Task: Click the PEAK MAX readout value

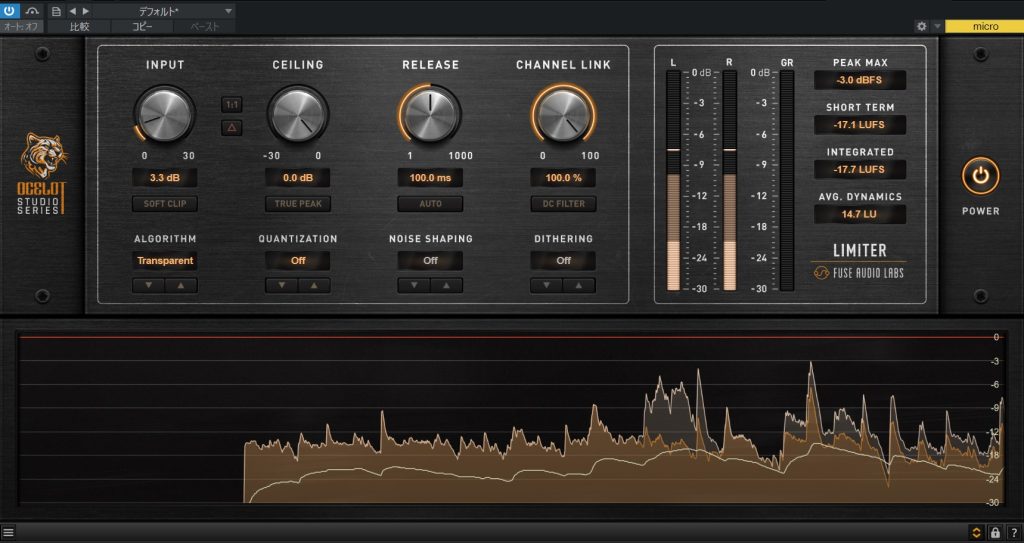Action: click(860, 80)
